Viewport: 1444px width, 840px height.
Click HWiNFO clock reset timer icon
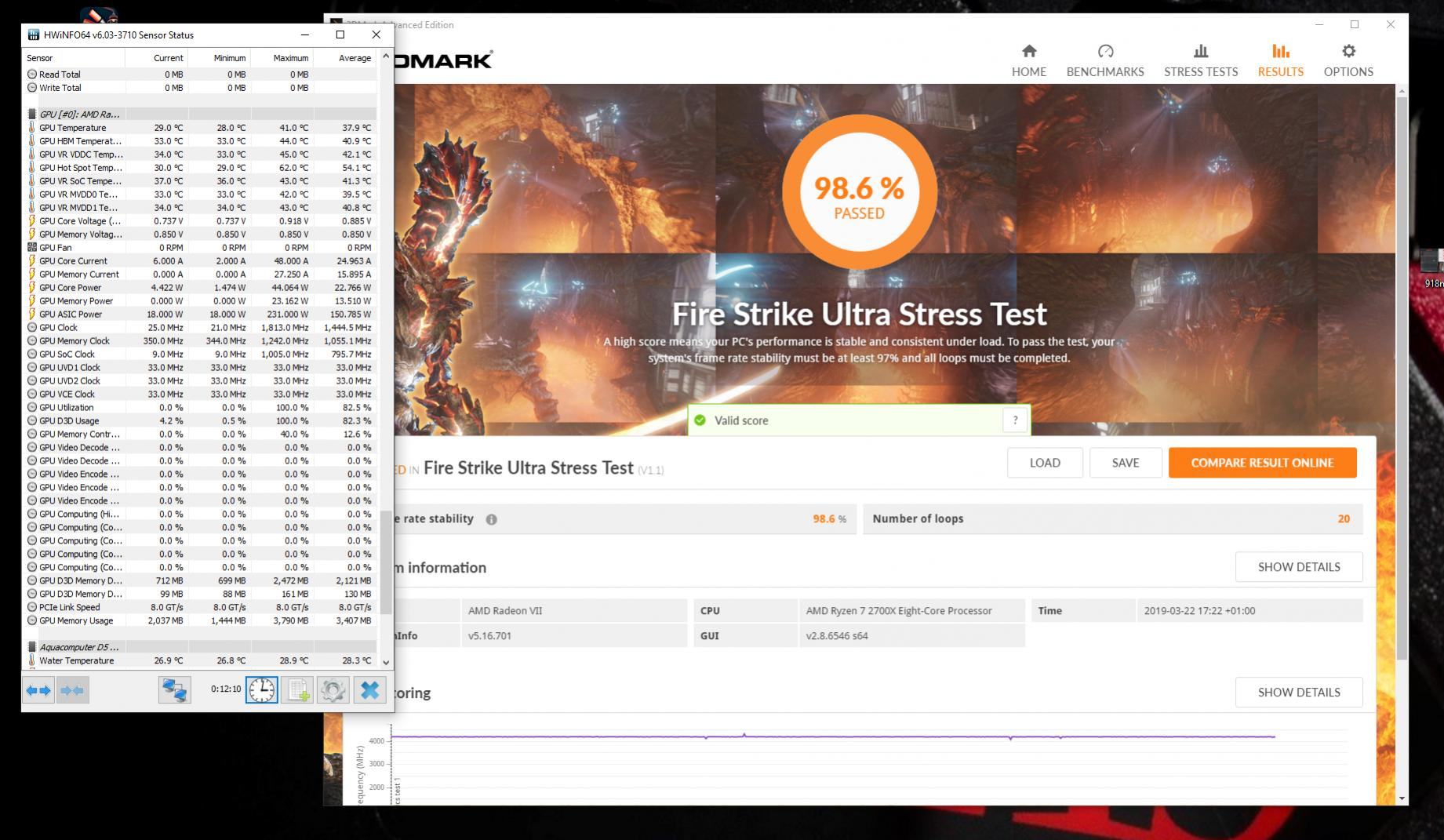pyautogui.click(x=261, y=690)
